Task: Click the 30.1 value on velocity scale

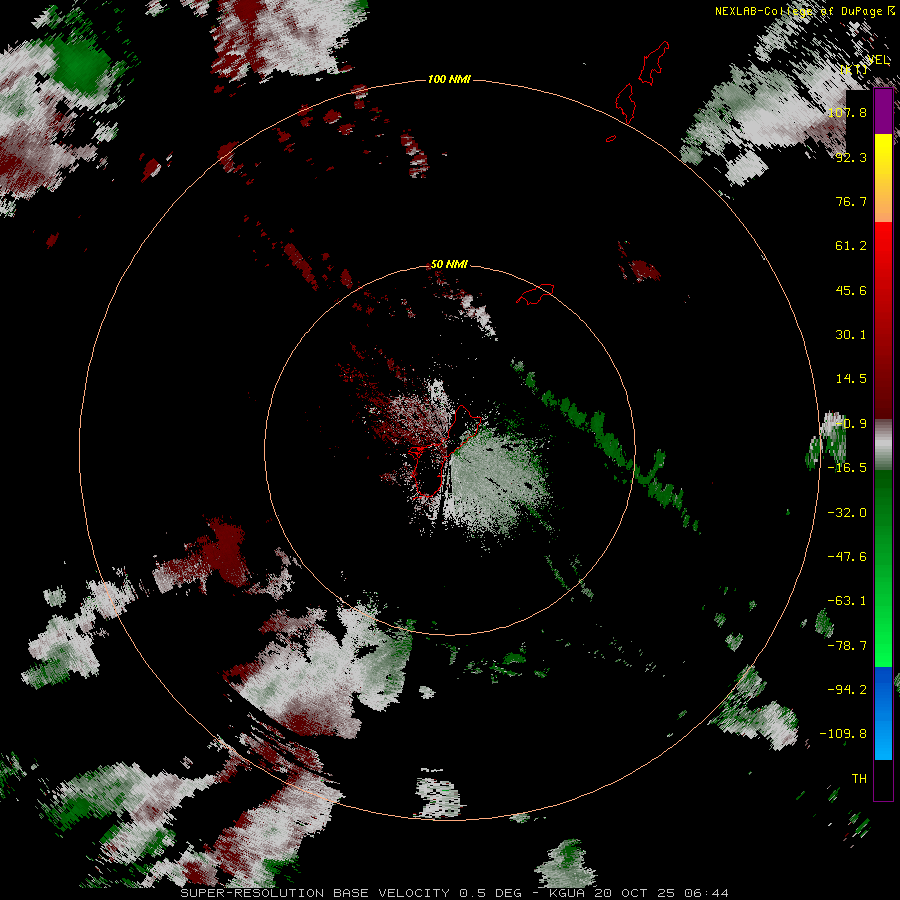Action: click(851, 335)
